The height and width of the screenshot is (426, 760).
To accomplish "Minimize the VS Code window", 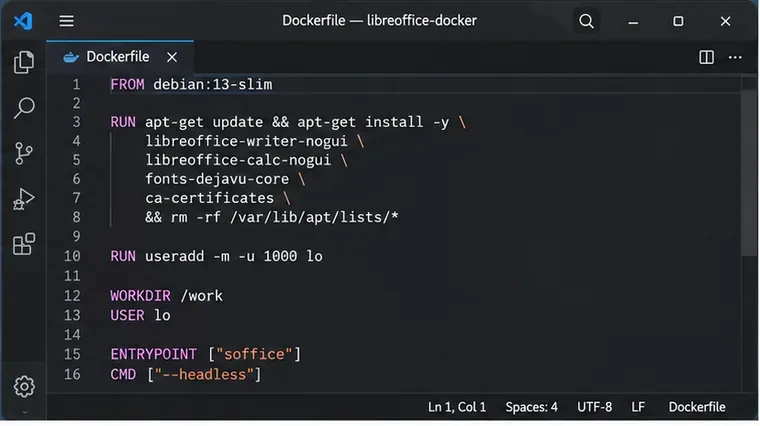I will pyautogui.click(x=633, y=21).
